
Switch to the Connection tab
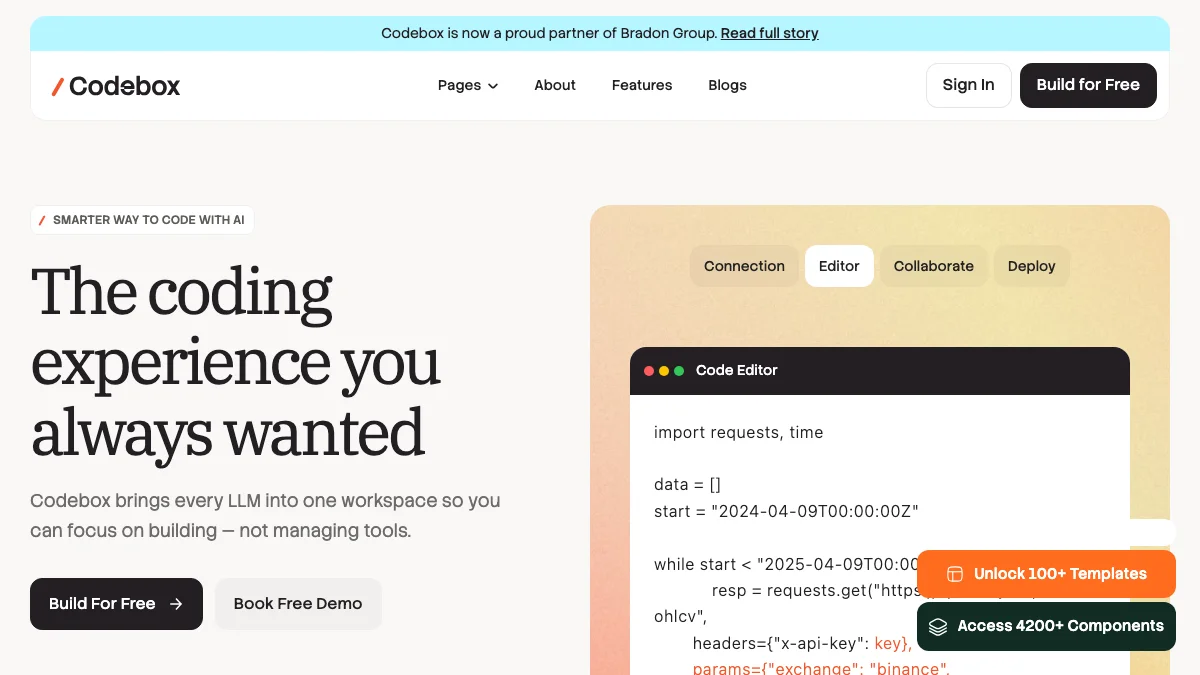click(744, 266)
